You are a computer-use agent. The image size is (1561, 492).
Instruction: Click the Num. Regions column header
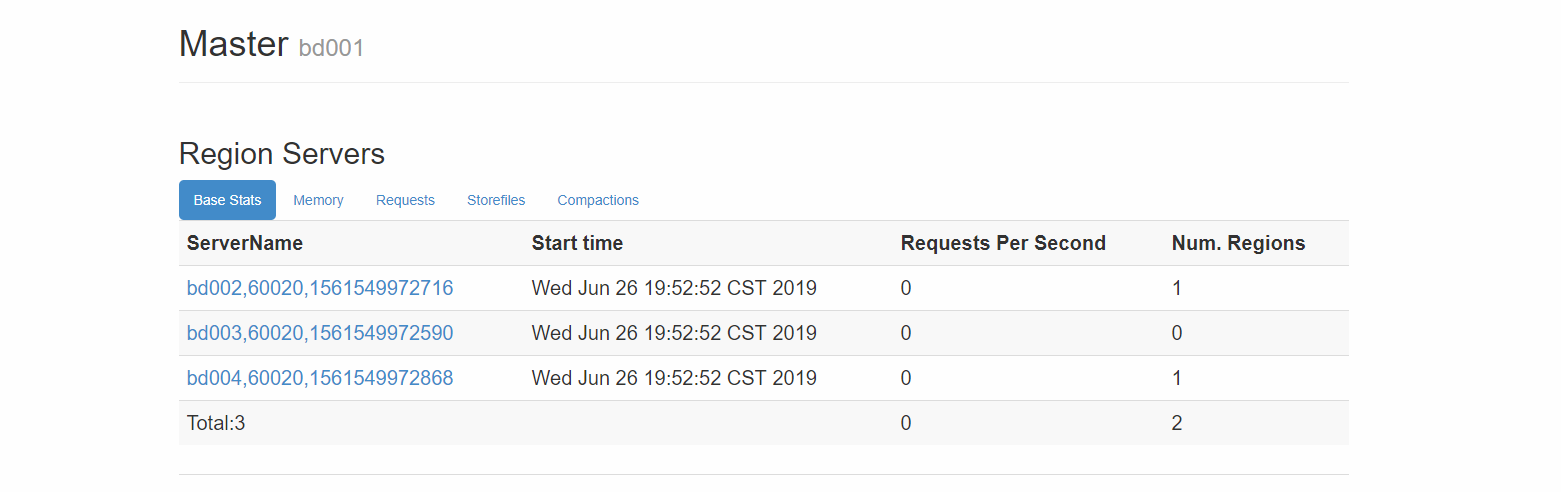[1238, 243]
